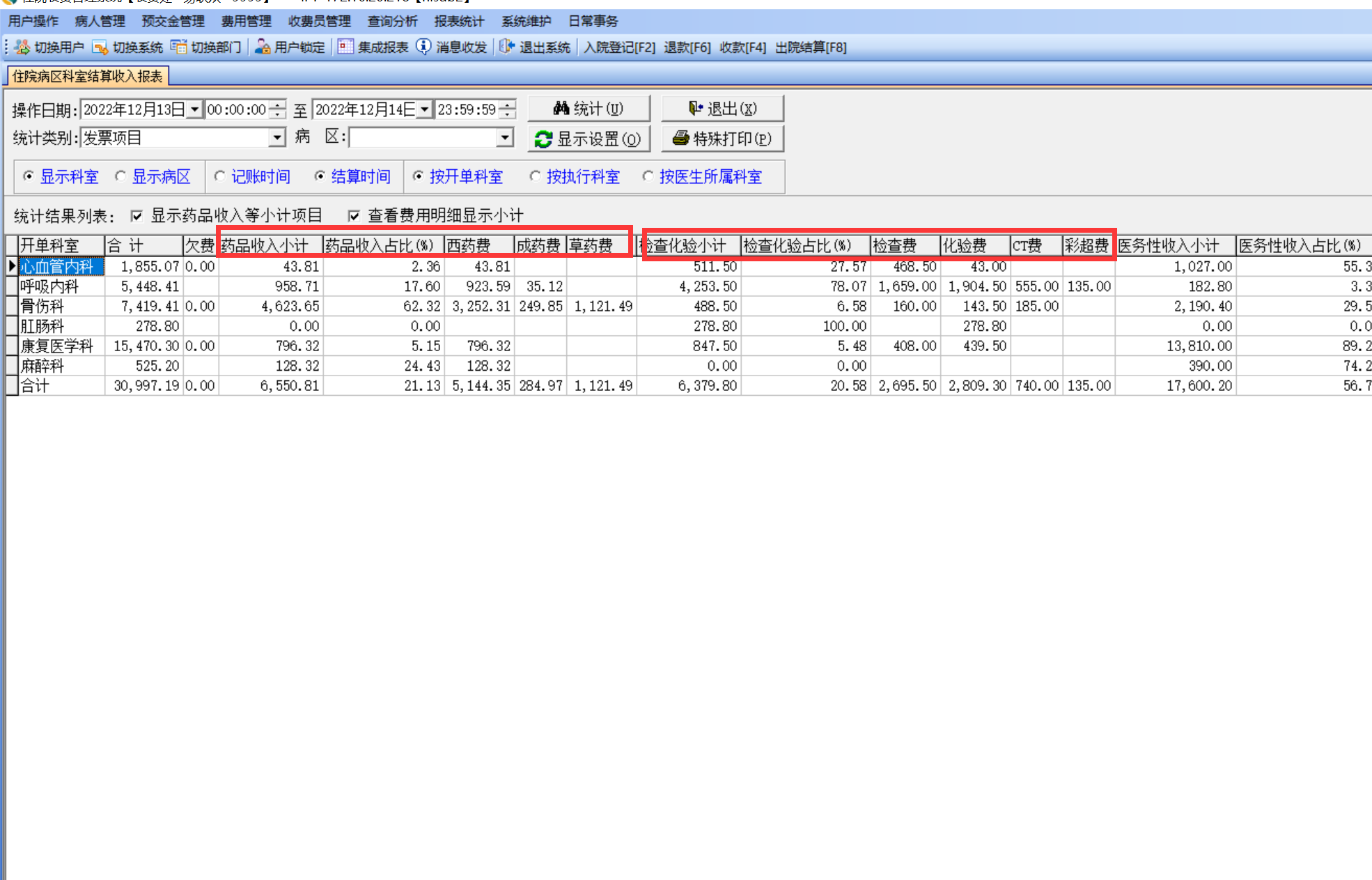
Task: Open the 费用管理 menu
Action: pyautogui.click(x=246, y=21)
